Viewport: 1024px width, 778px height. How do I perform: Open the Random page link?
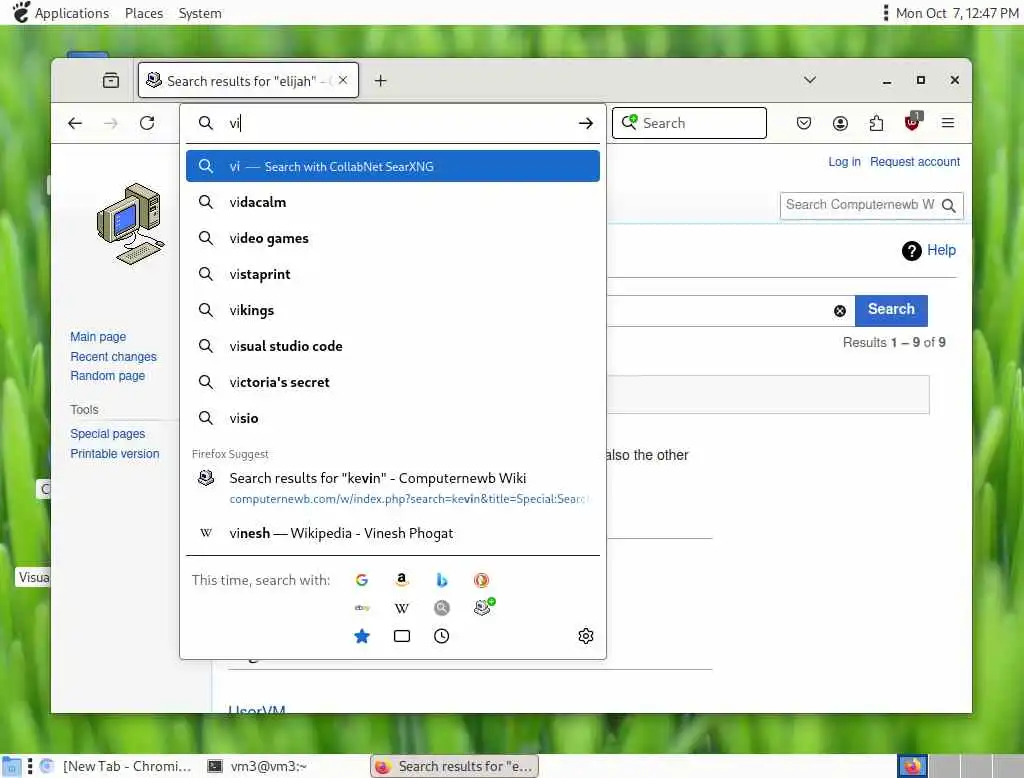click(x=107, y=376)
